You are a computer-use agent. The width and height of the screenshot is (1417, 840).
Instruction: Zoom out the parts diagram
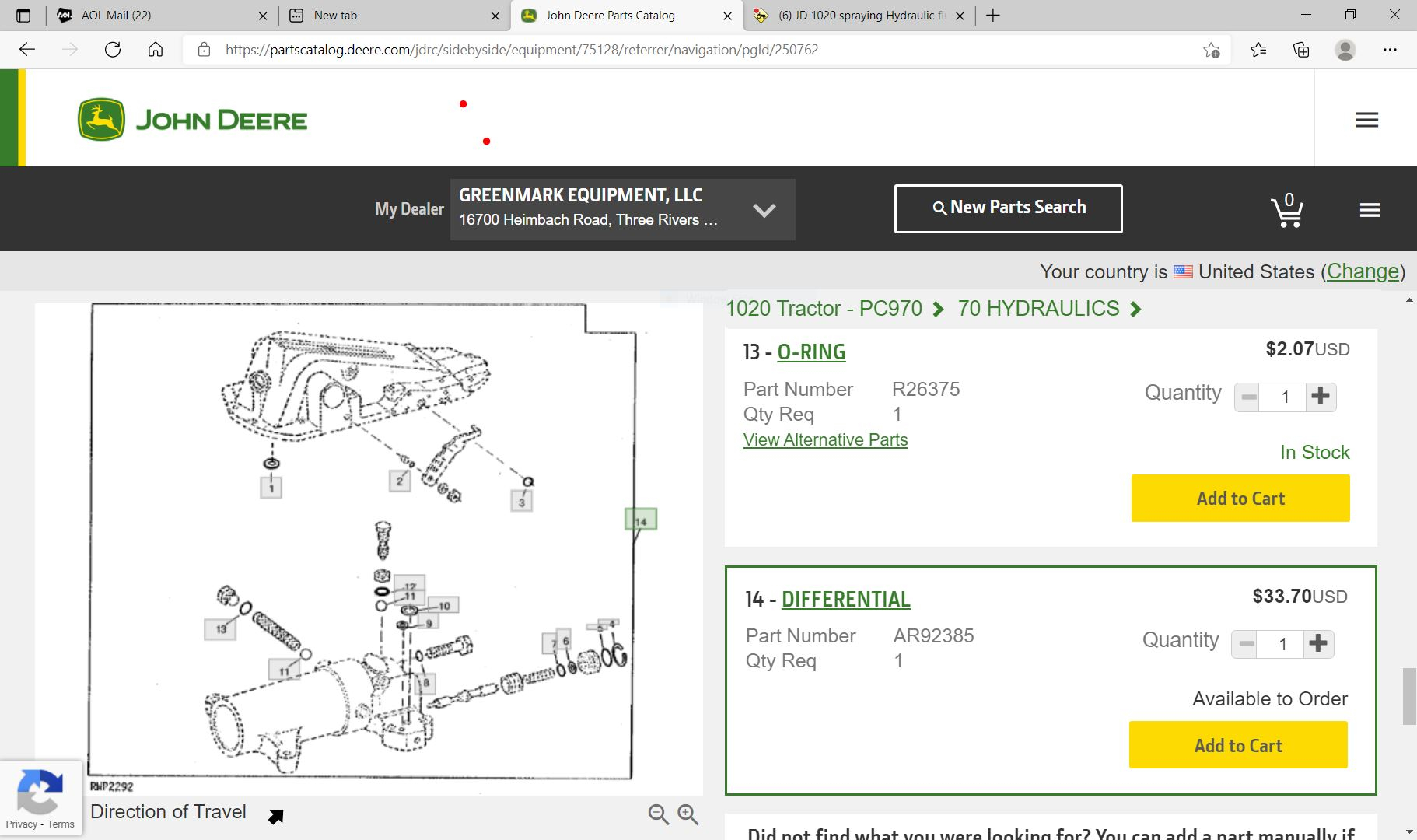click(x=659, y=814)
